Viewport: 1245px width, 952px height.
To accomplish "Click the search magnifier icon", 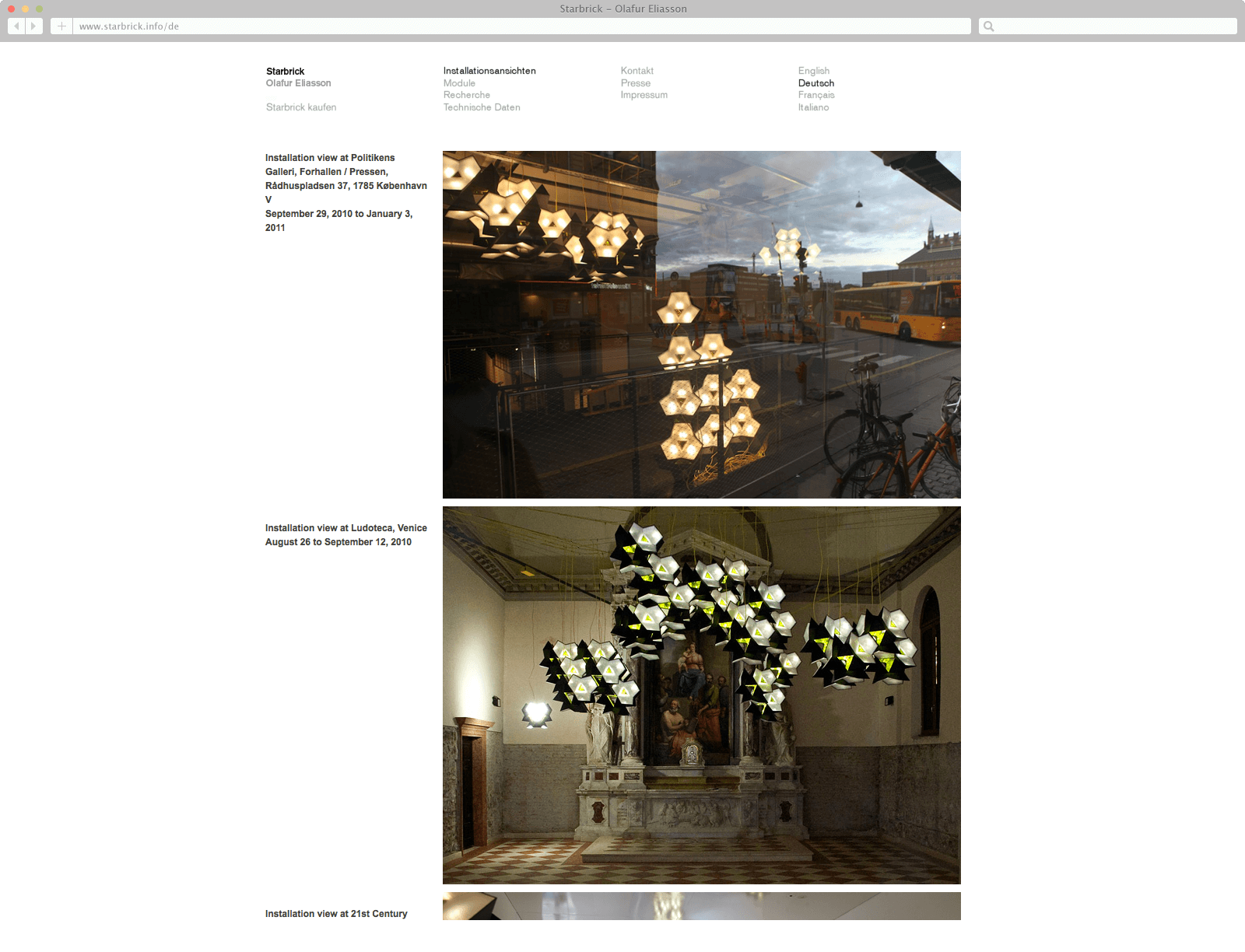I will pos(989,26).
